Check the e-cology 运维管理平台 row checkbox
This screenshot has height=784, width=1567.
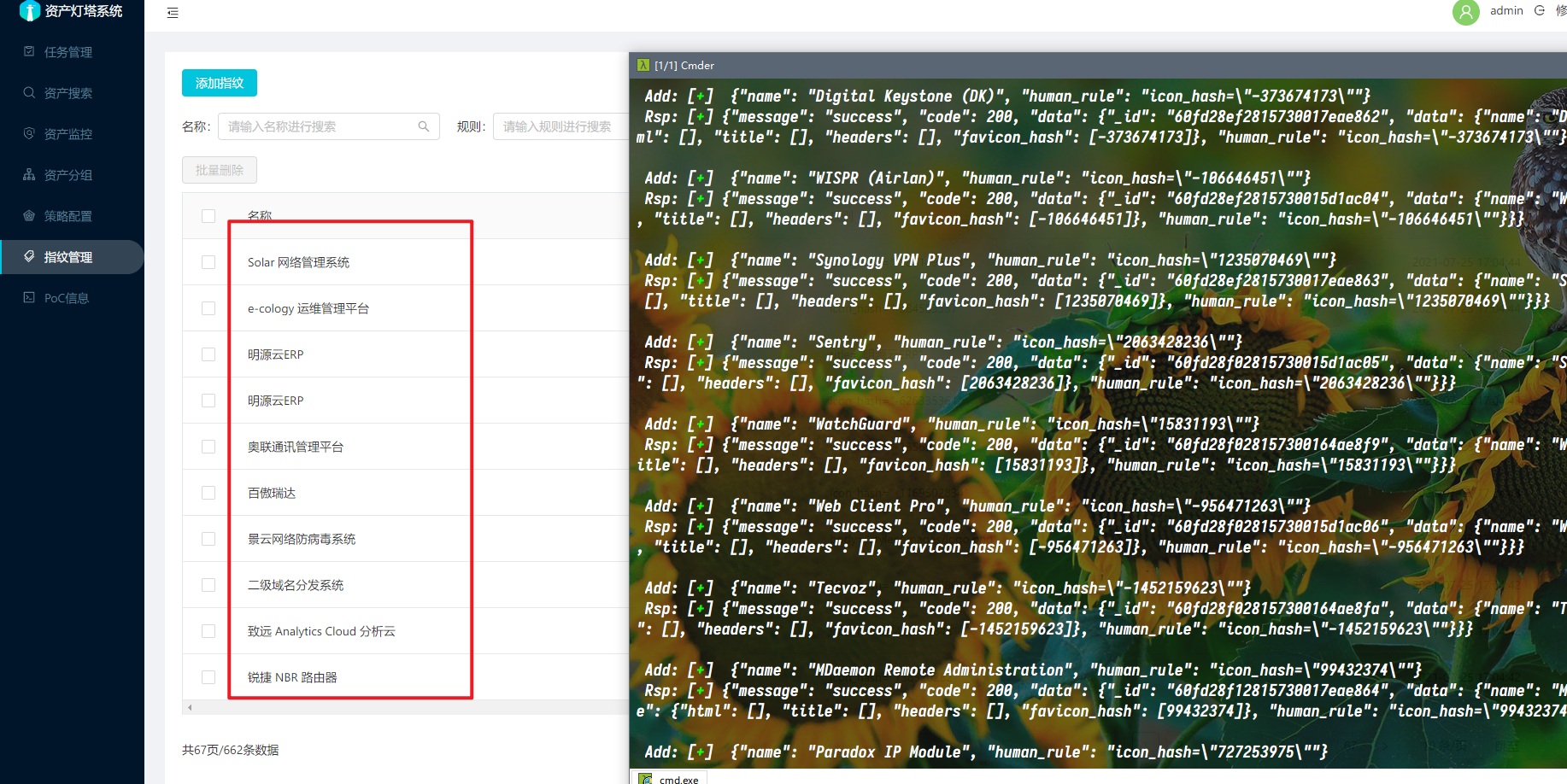(x=208, y=308)
